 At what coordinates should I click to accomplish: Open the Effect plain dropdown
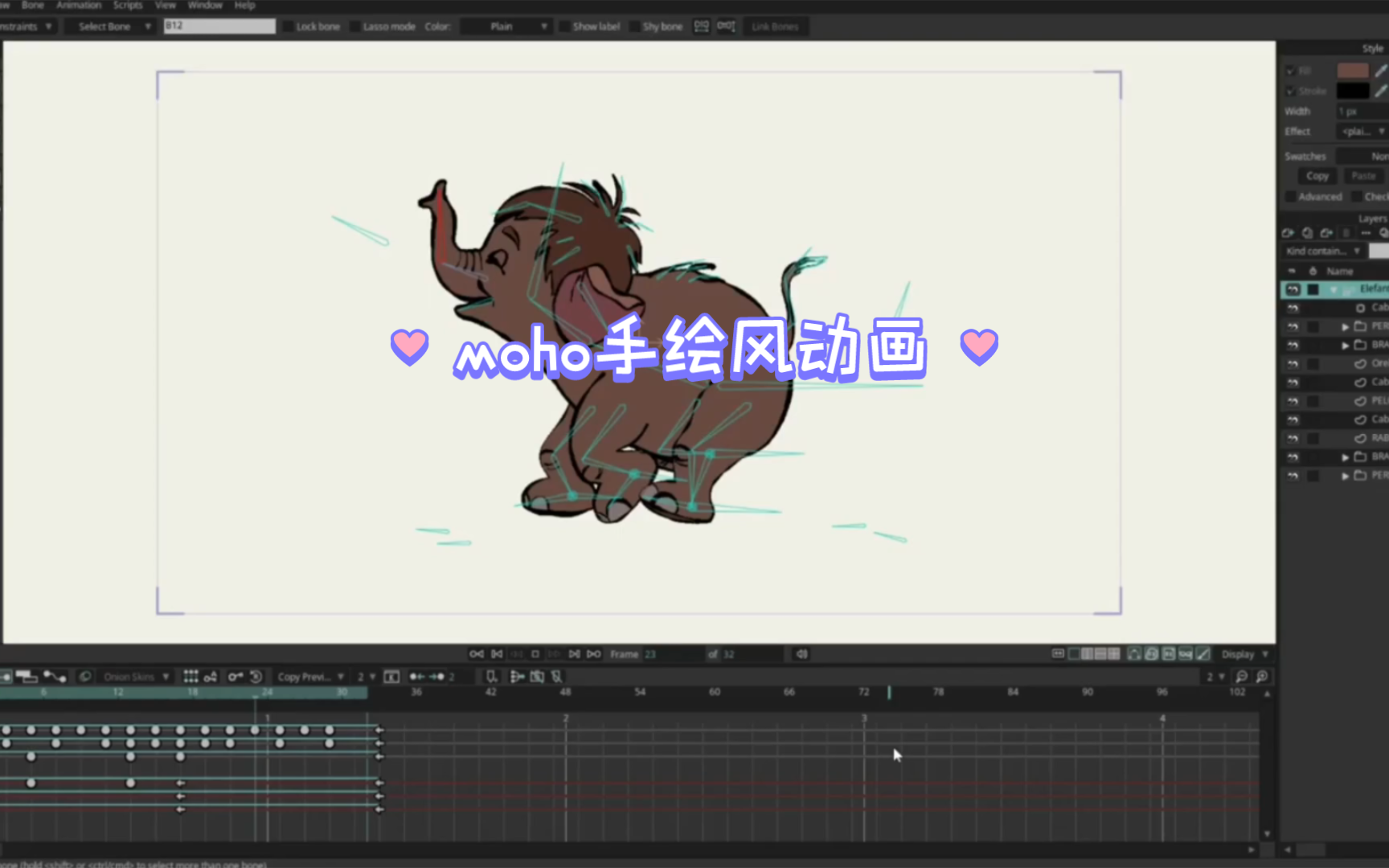[x=1362, y=131]
